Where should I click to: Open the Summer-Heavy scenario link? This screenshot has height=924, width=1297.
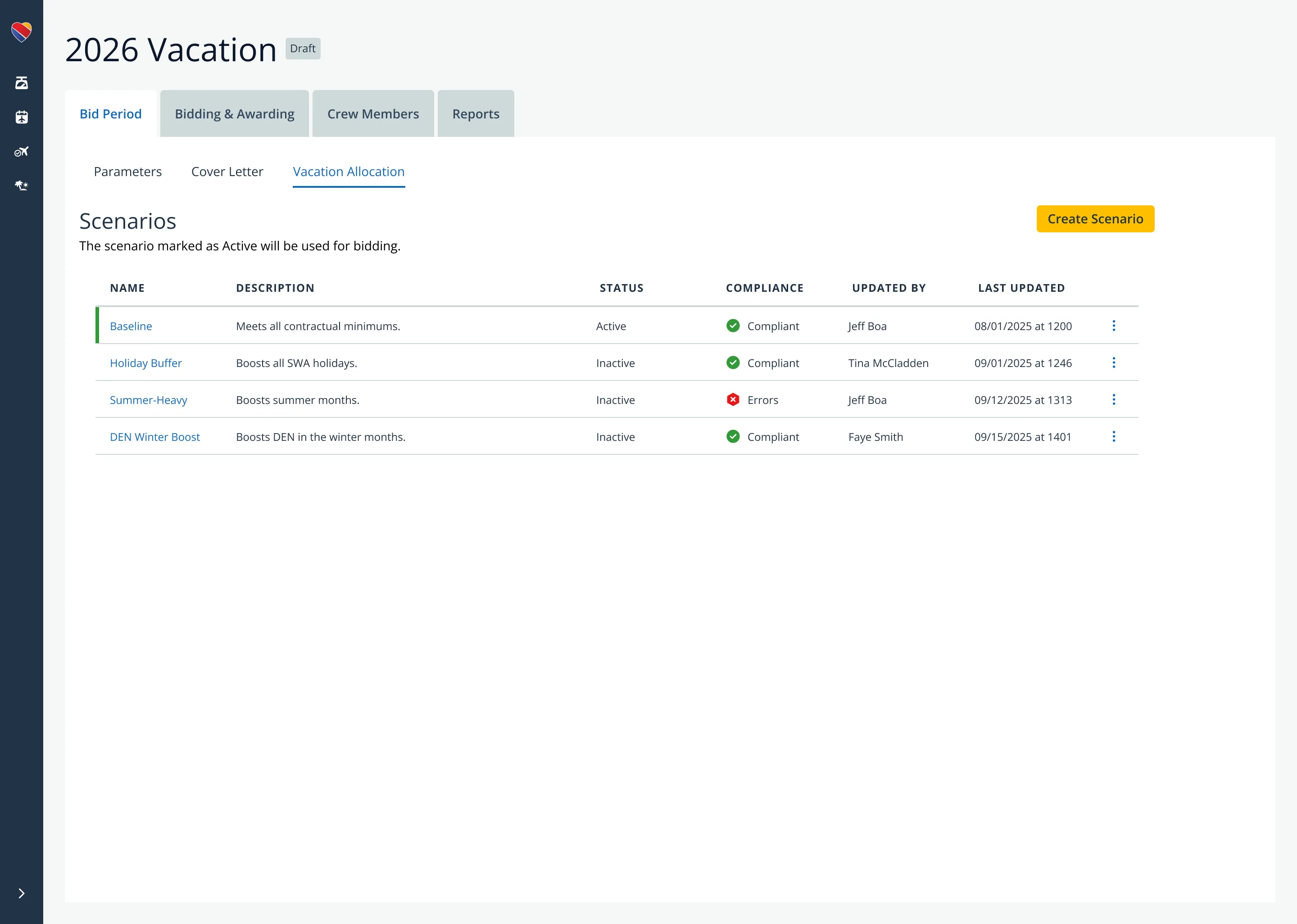click(x=149, y=400)
